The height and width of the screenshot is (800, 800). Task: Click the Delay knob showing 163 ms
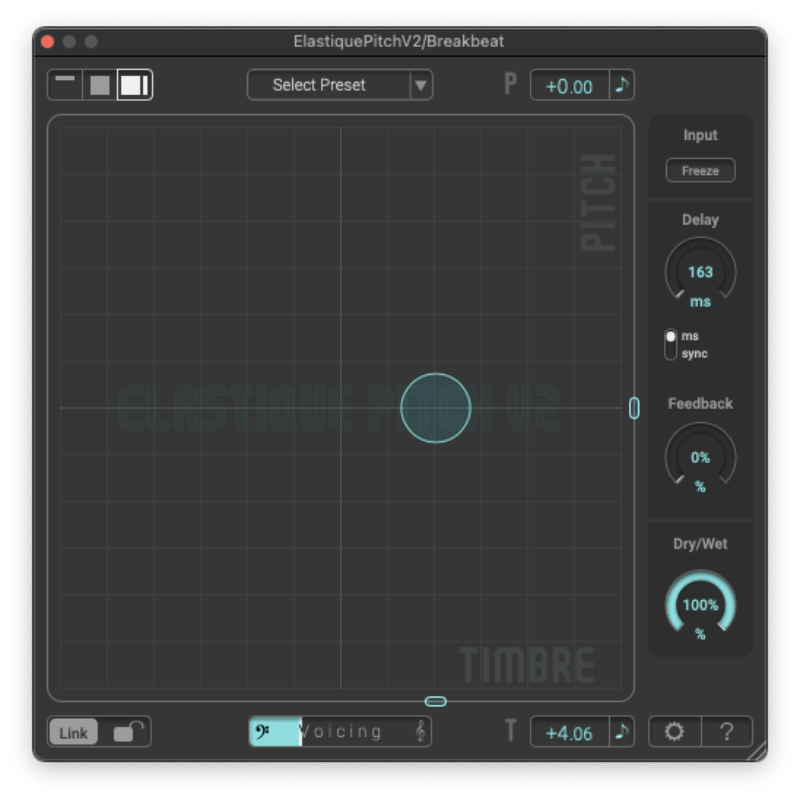[700, 272]
